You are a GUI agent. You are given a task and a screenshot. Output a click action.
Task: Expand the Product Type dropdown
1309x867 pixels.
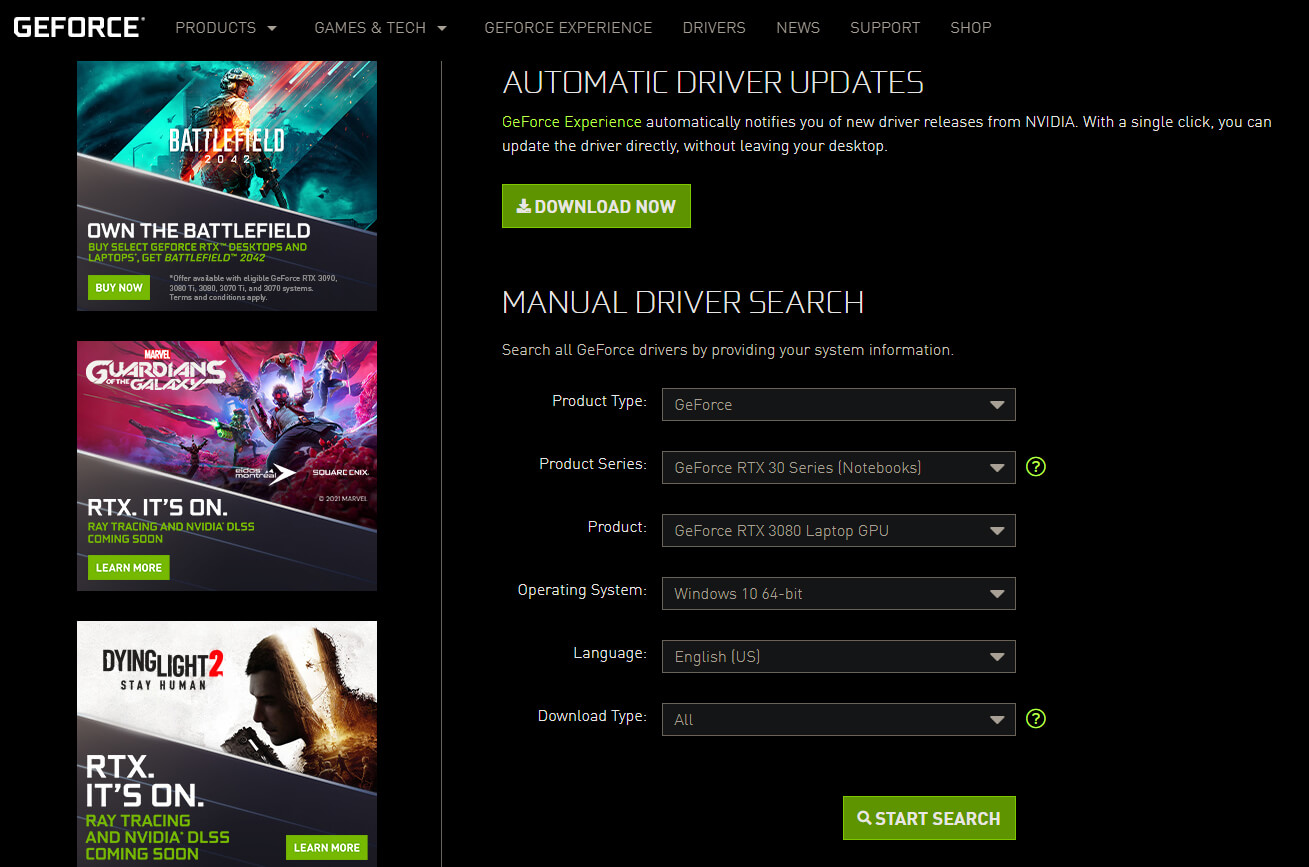[x=838, y=404]
